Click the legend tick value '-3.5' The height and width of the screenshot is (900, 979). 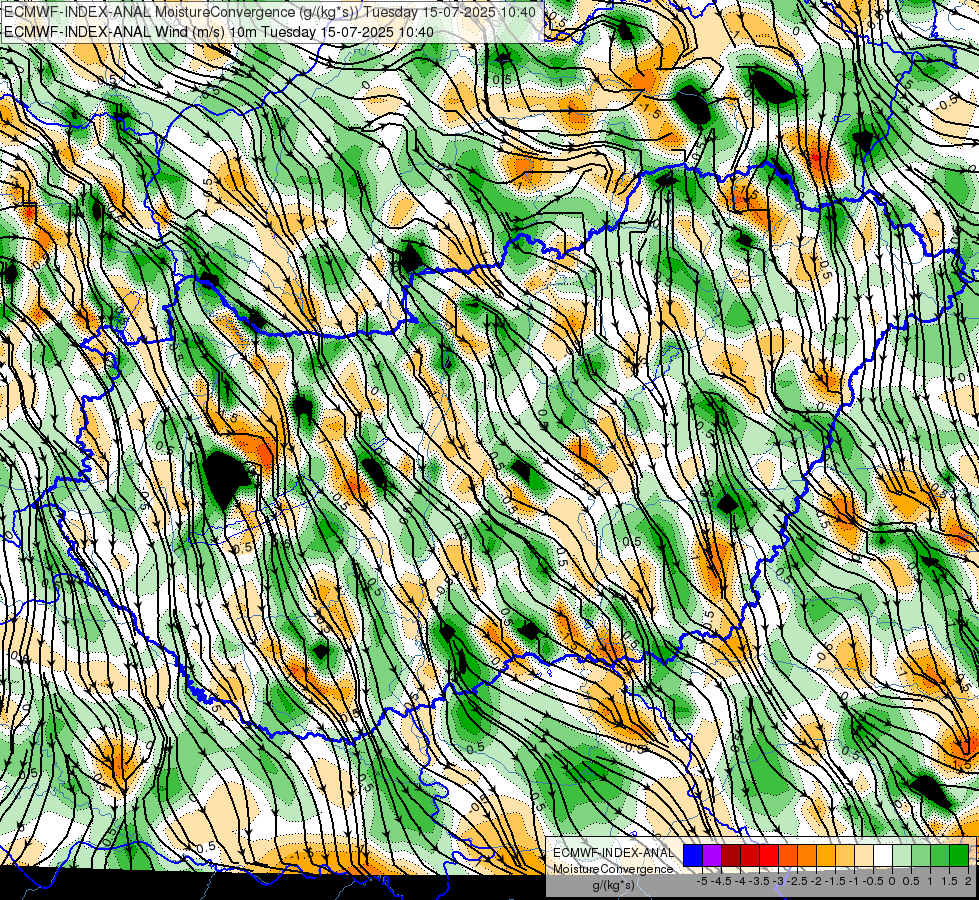(x=759, y=881)
